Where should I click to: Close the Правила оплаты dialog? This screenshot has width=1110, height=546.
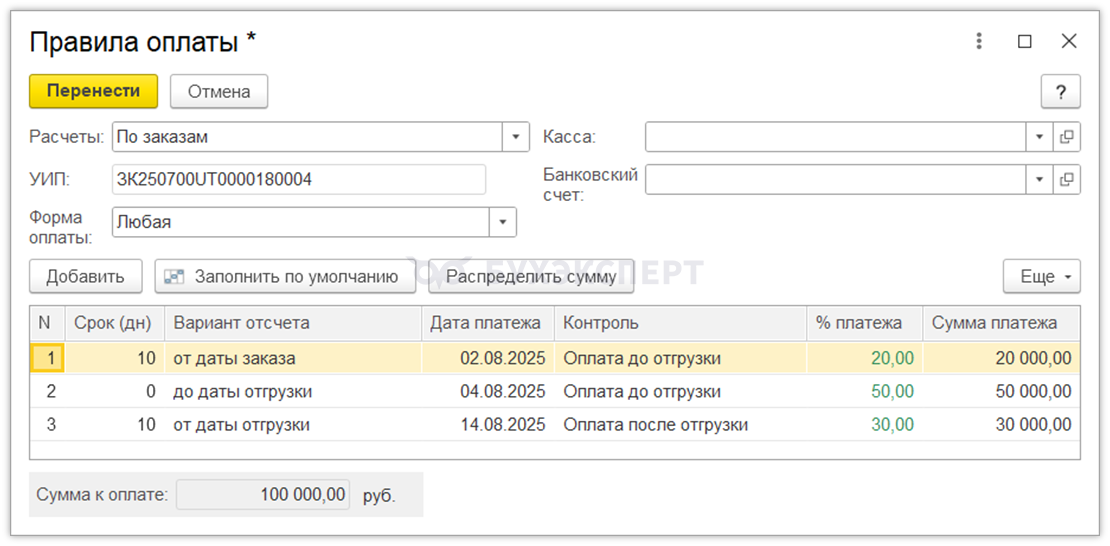[1069, 41]
